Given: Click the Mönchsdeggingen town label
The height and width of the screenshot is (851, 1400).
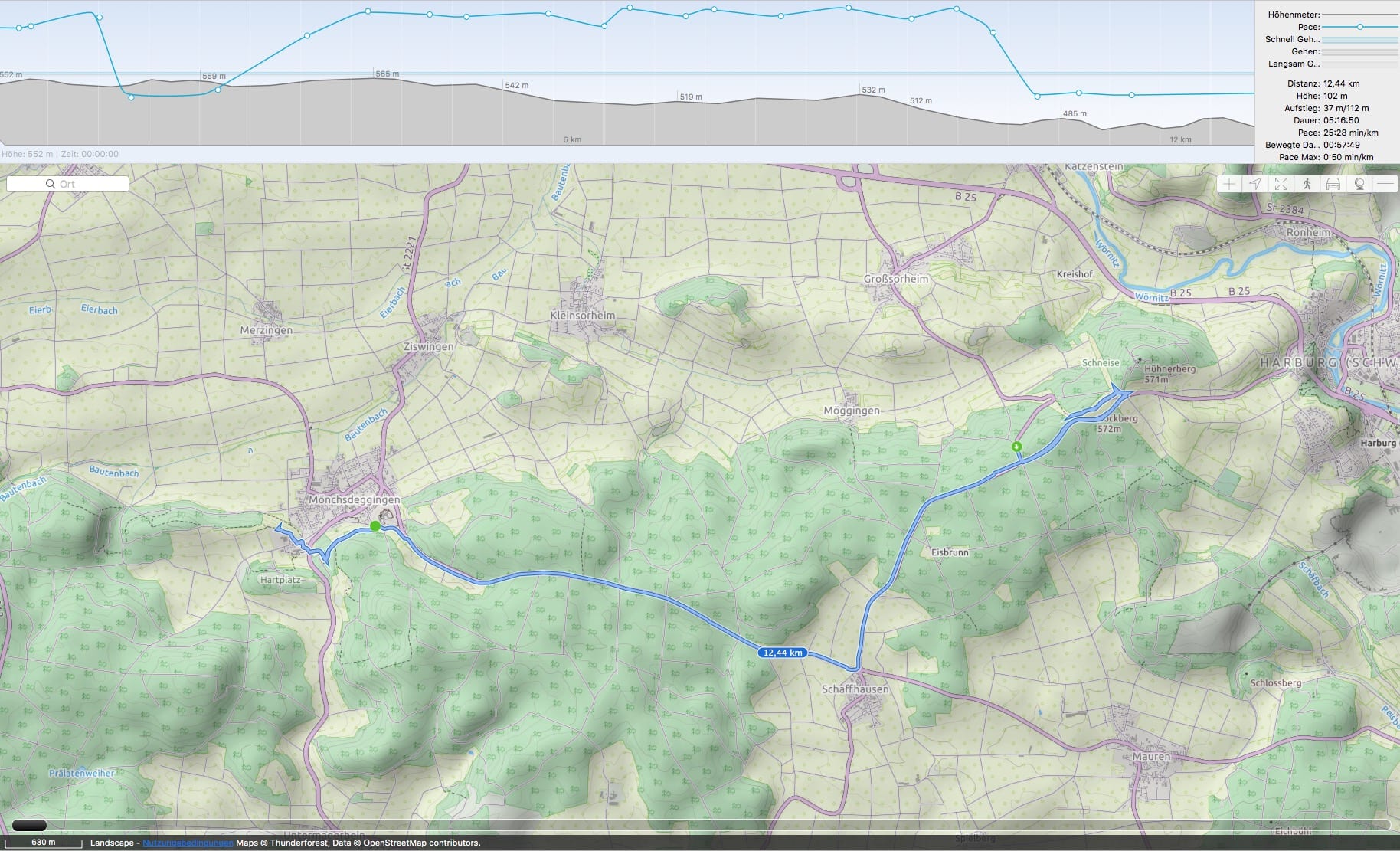Looking at the screenshot, I should pyautogui.click(x=354, y=499).
